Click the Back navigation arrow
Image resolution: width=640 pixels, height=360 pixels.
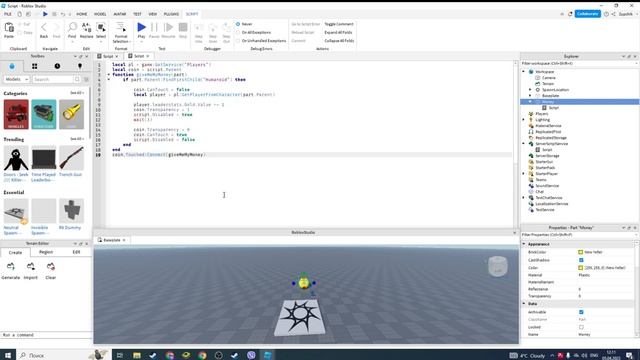pos(44,28)
